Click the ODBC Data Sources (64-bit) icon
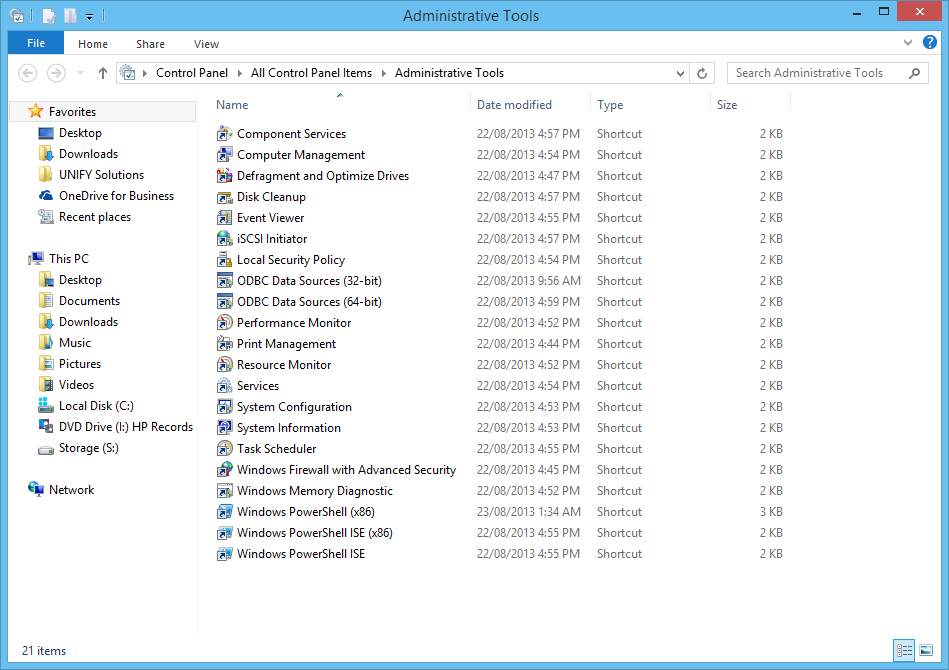 225,302
